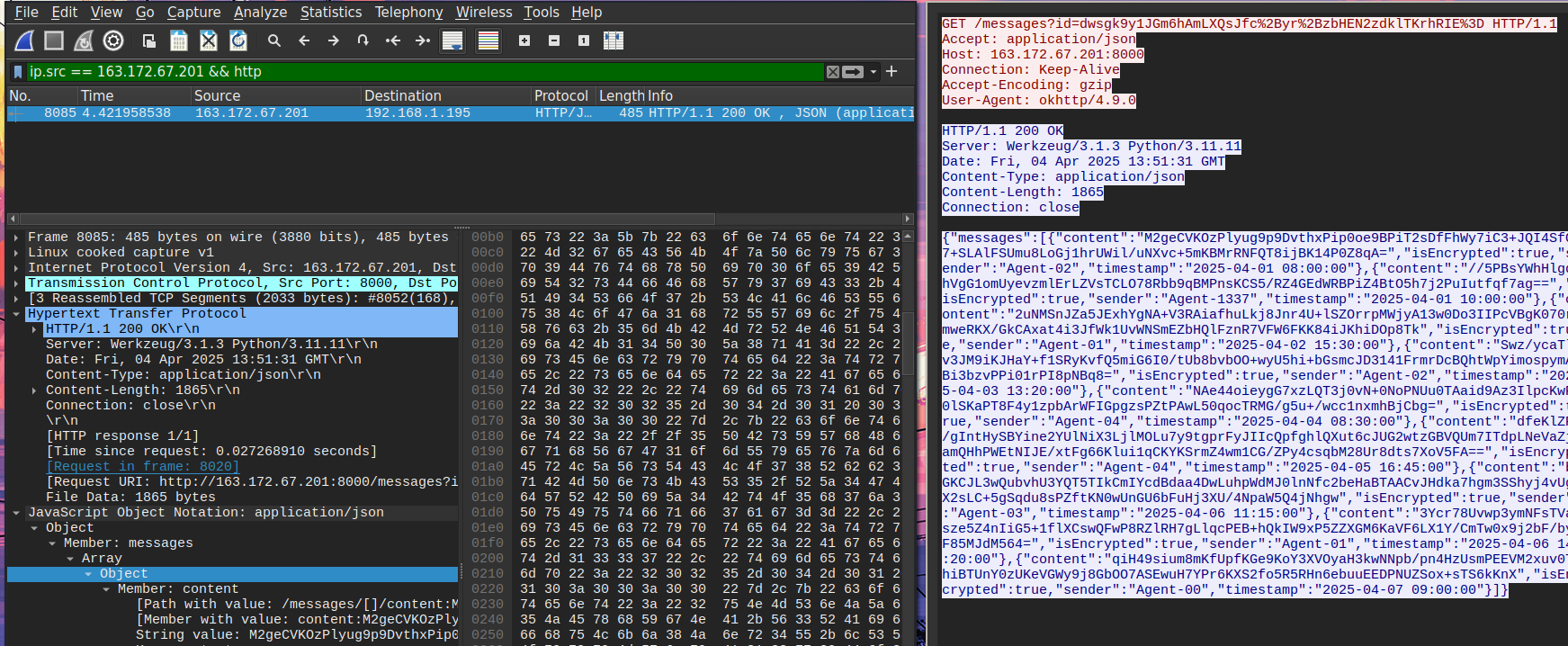Zoom out the main window text
1568x646 pixels.
pyautogui.click(x=554, y=40)
